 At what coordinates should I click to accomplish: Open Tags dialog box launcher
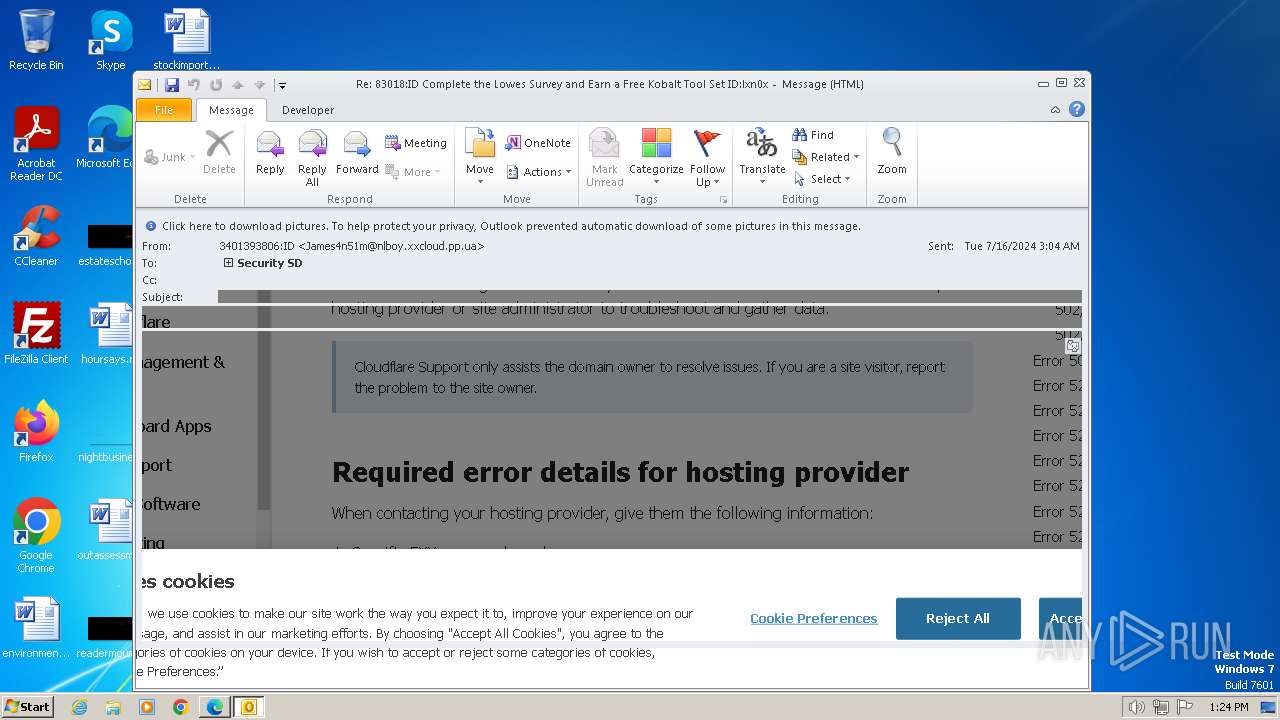coord(723,200)
